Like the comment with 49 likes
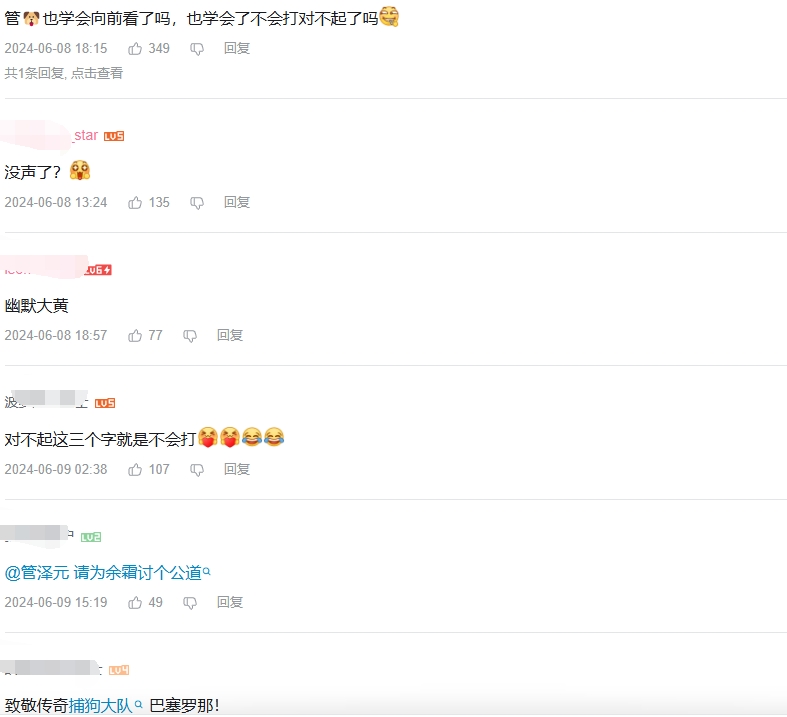Viewport: 787px width, 717px height. pyautogui.click(x=135, y=603)
